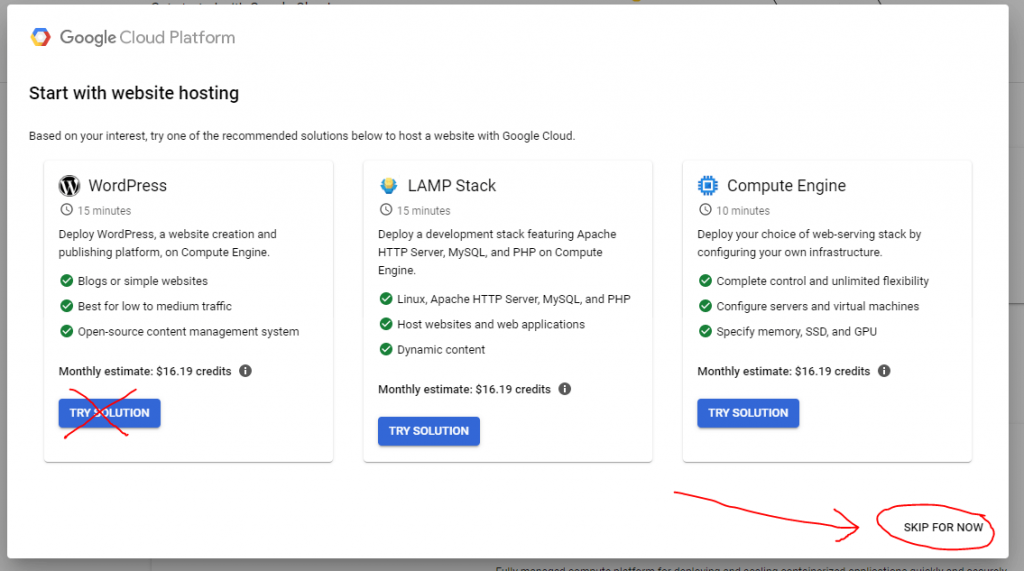Viewport: 1024px width, 571px height.
Task: Open info icon for WordPress monthly estimate
Action: click(246, 371)
